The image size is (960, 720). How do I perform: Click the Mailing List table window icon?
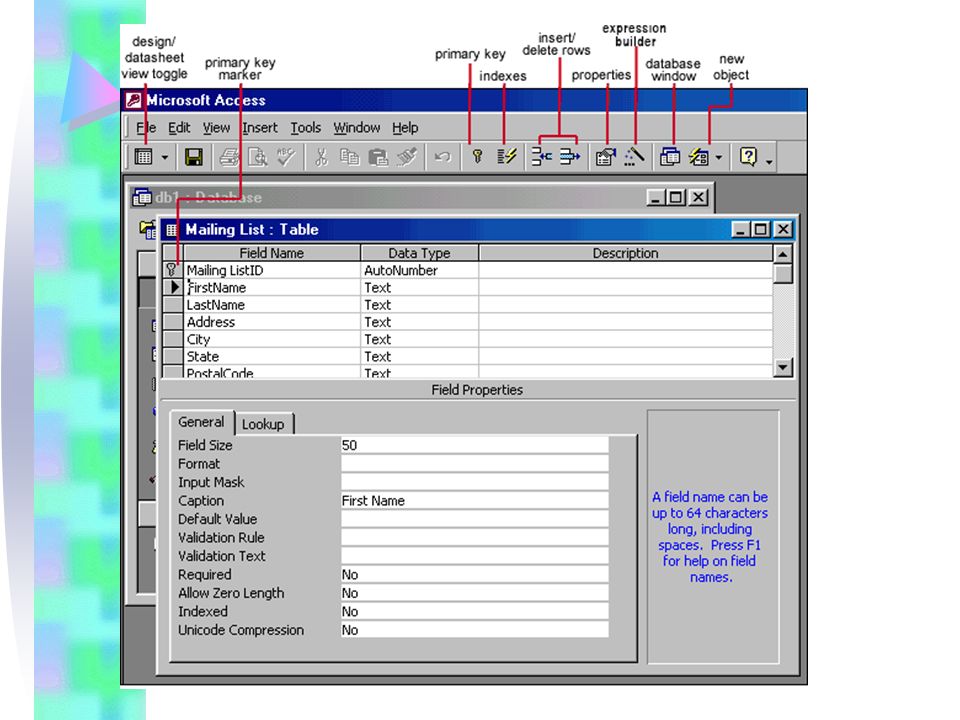coord(172,230)
